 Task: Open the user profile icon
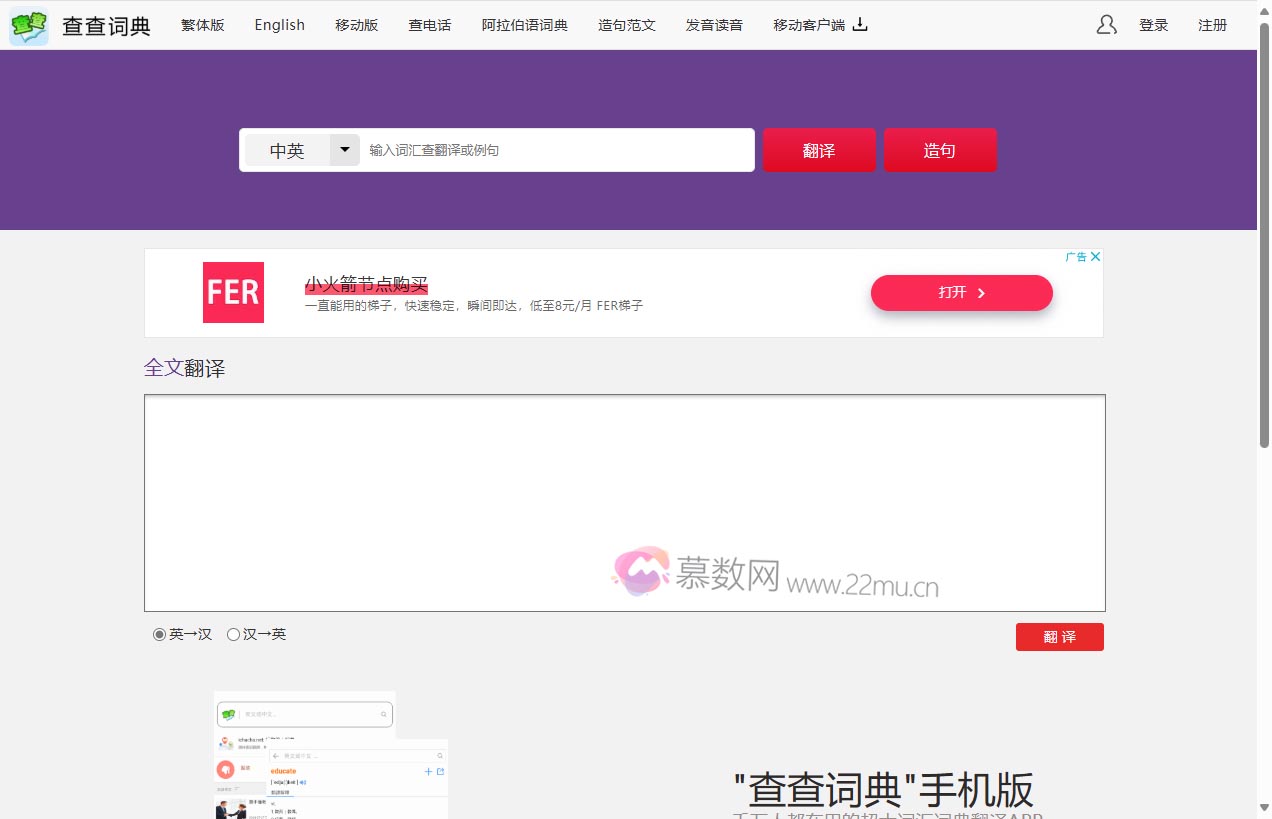point(1106,25)
